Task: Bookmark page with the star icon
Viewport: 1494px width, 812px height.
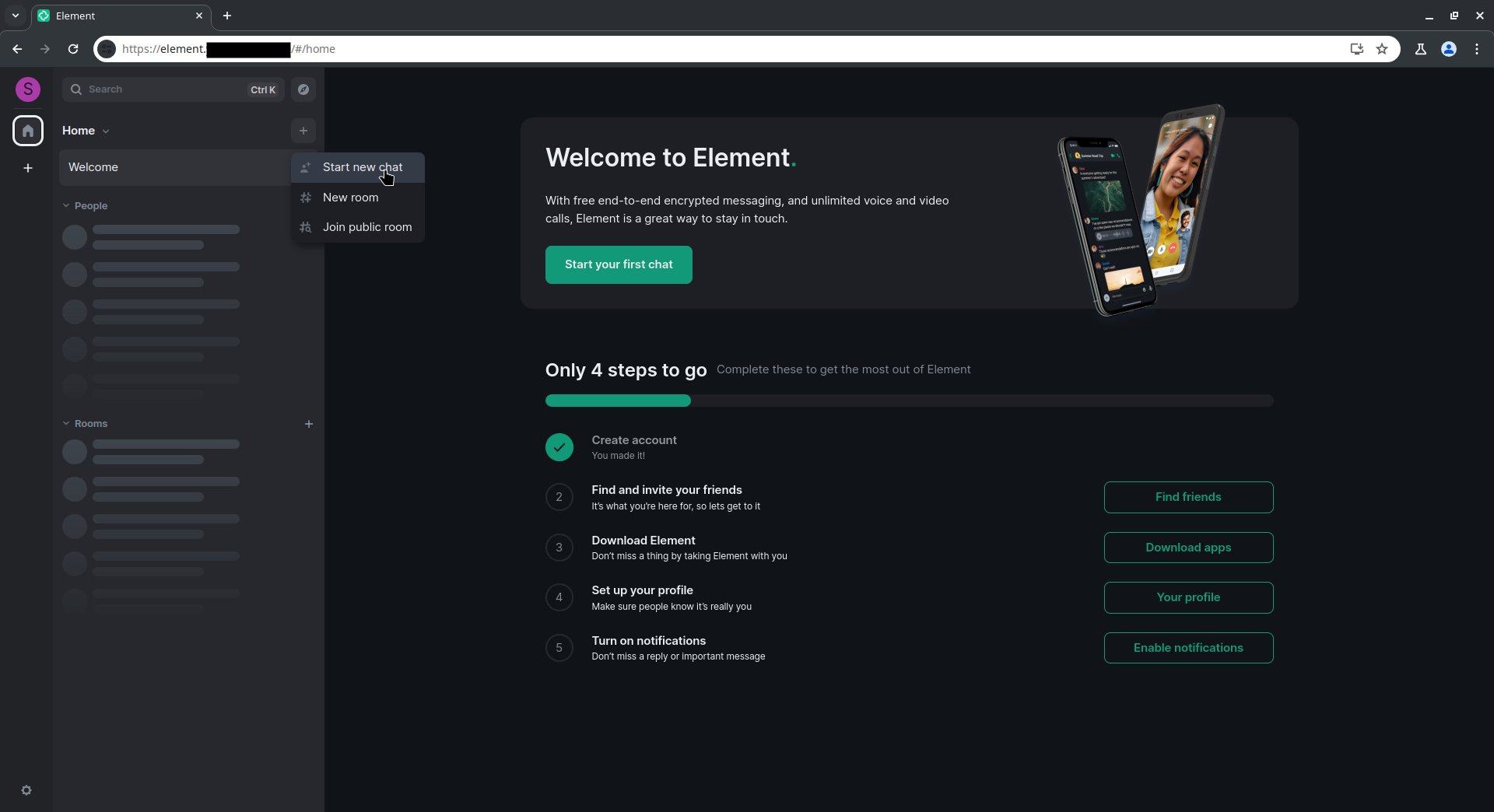Action: [x=1382, y=49]
